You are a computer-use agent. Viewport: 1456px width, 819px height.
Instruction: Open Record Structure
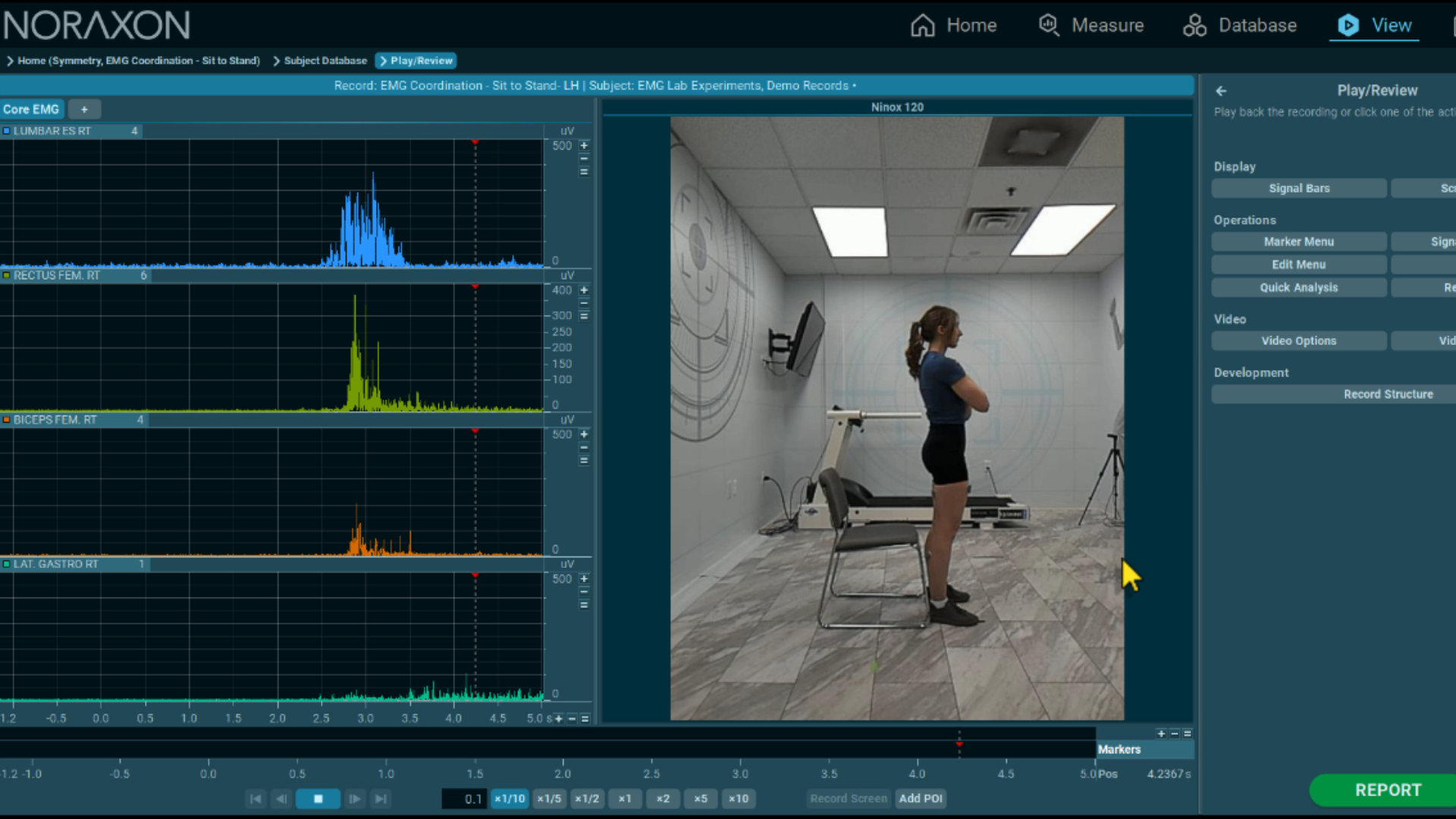point(1333,394)
